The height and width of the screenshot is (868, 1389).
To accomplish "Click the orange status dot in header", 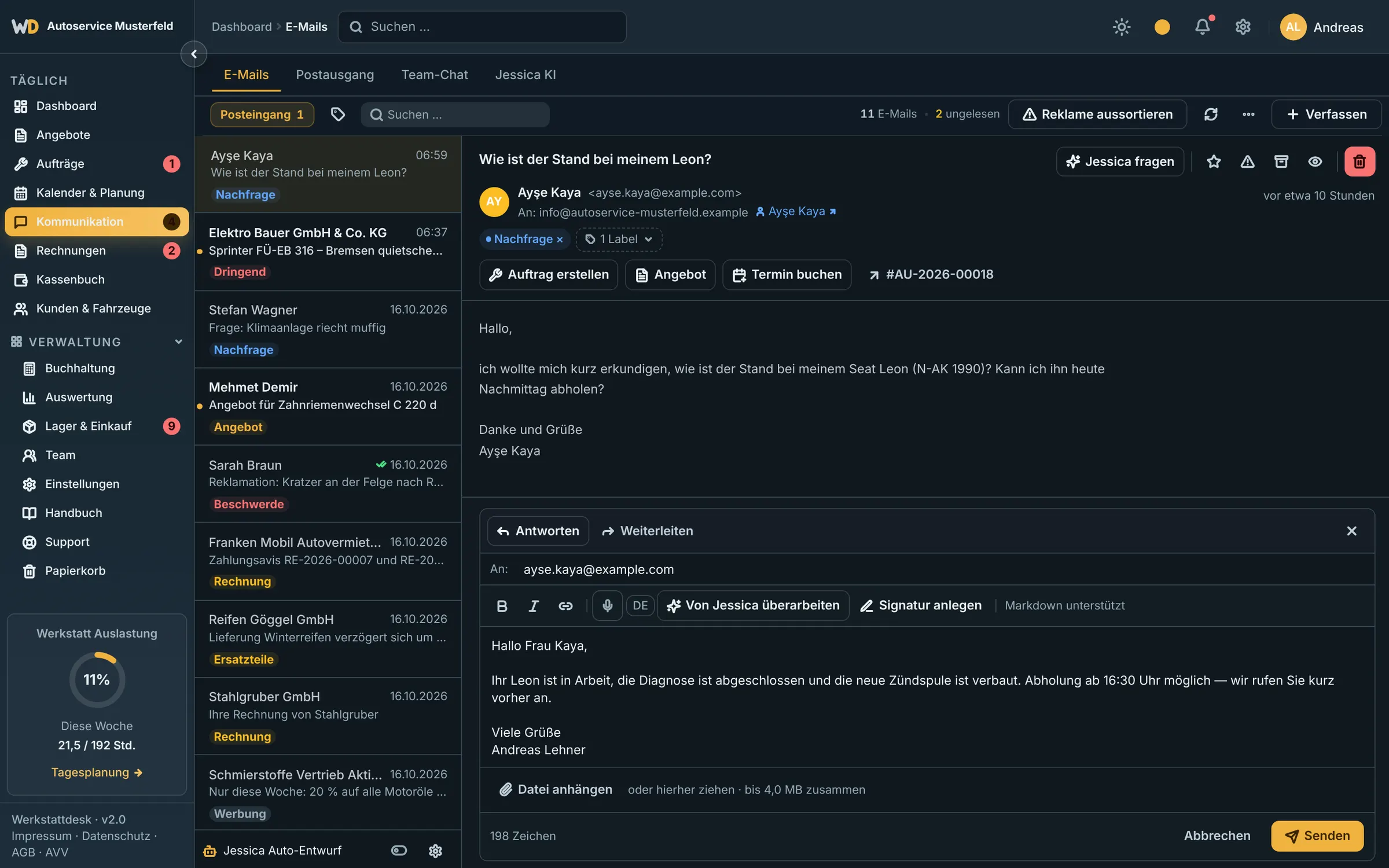I will (x=1162, y=27).
